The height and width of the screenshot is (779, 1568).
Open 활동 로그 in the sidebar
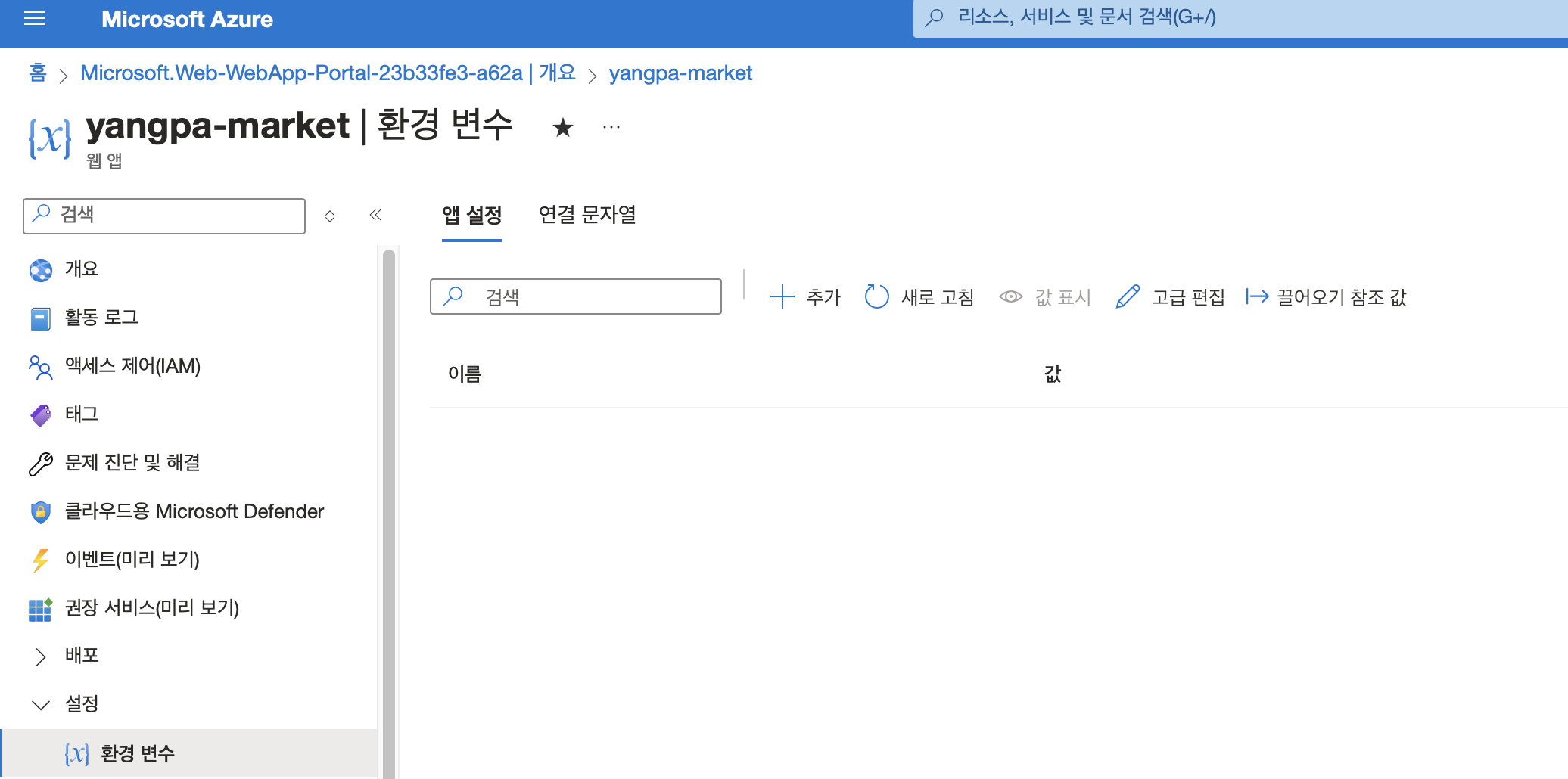(x=101, y=318)
